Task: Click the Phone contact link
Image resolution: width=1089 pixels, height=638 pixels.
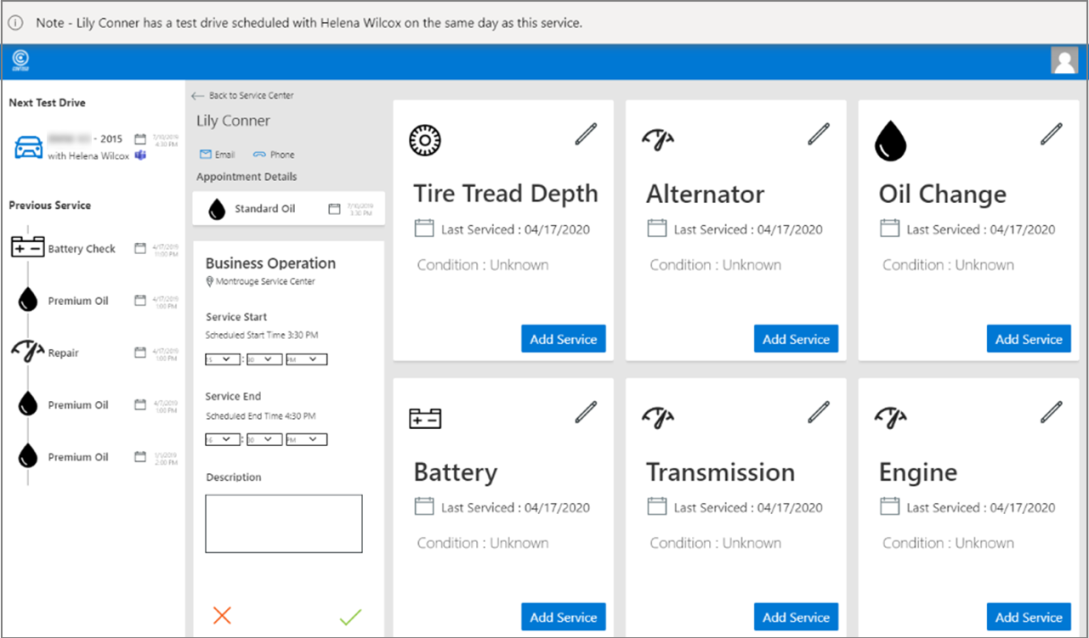Action: (274, 154)
